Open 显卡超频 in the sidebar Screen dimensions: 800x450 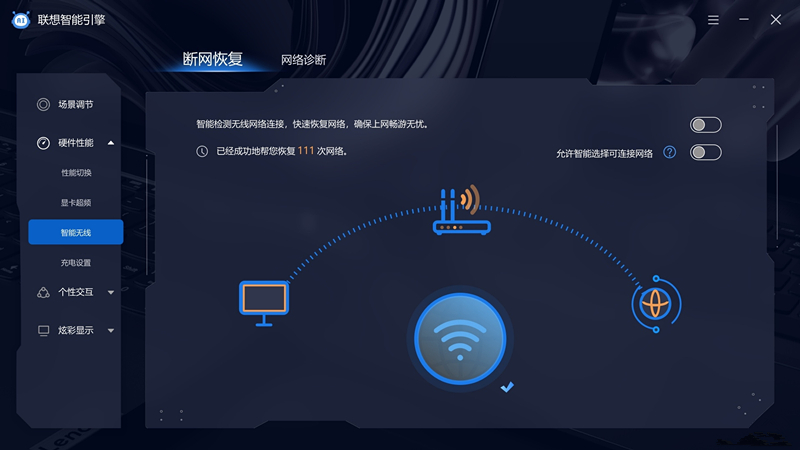tap(76, 203)
